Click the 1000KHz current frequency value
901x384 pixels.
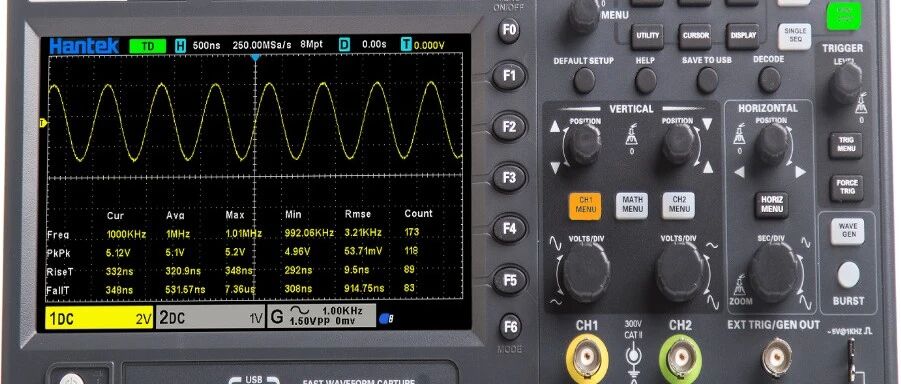coord(126,235)
